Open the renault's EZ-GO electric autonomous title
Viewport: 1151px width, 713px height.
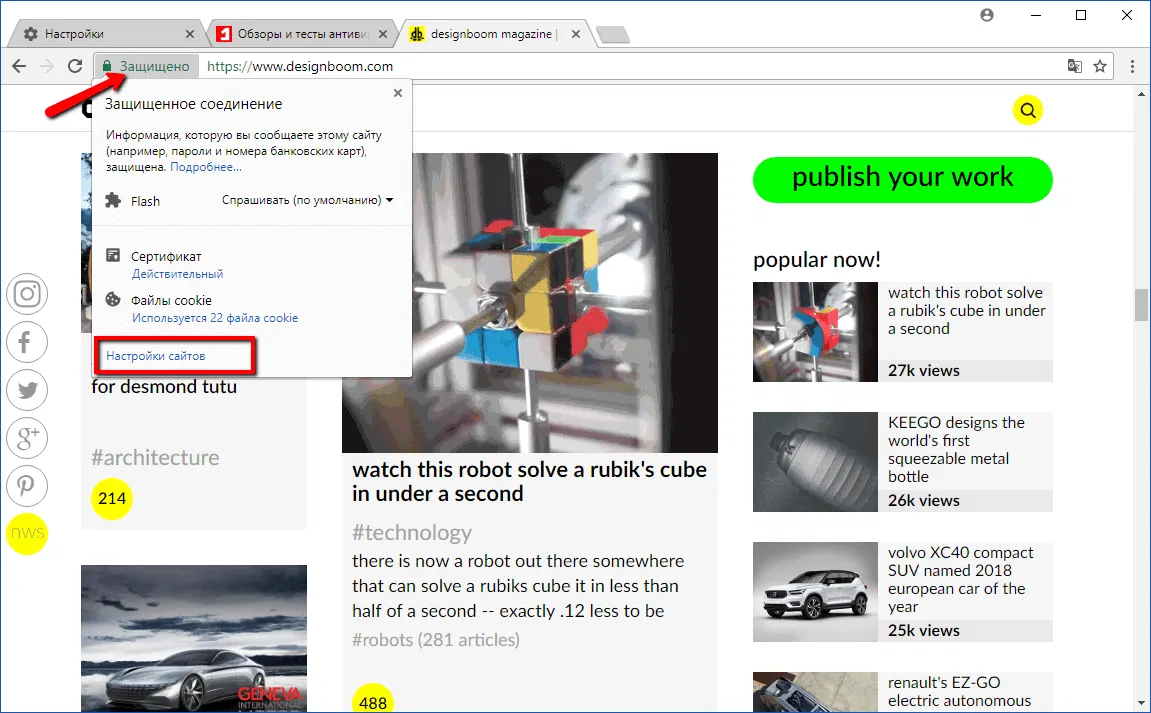tap(959, 692)
